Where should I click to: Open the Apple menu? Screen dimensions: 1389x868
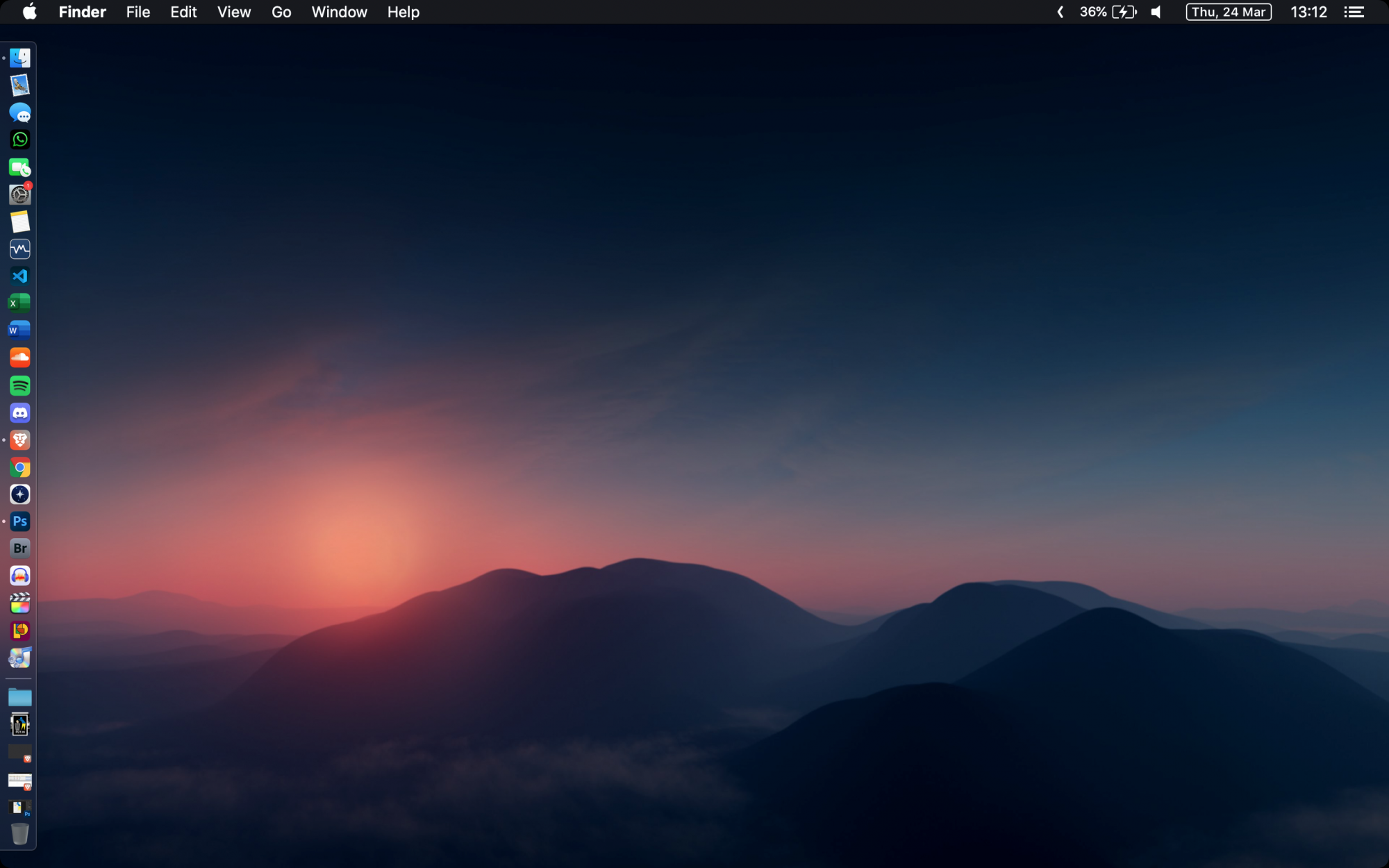[29, 12]
